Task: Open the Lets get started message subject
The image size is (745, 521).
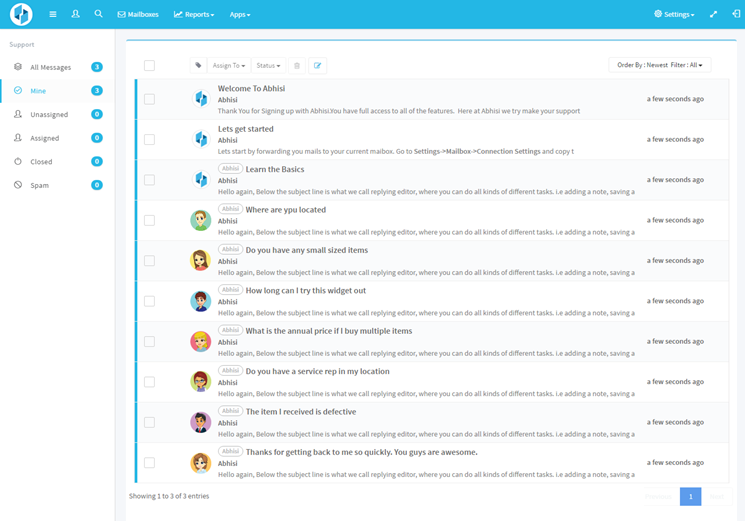Action: pos(246,129)
